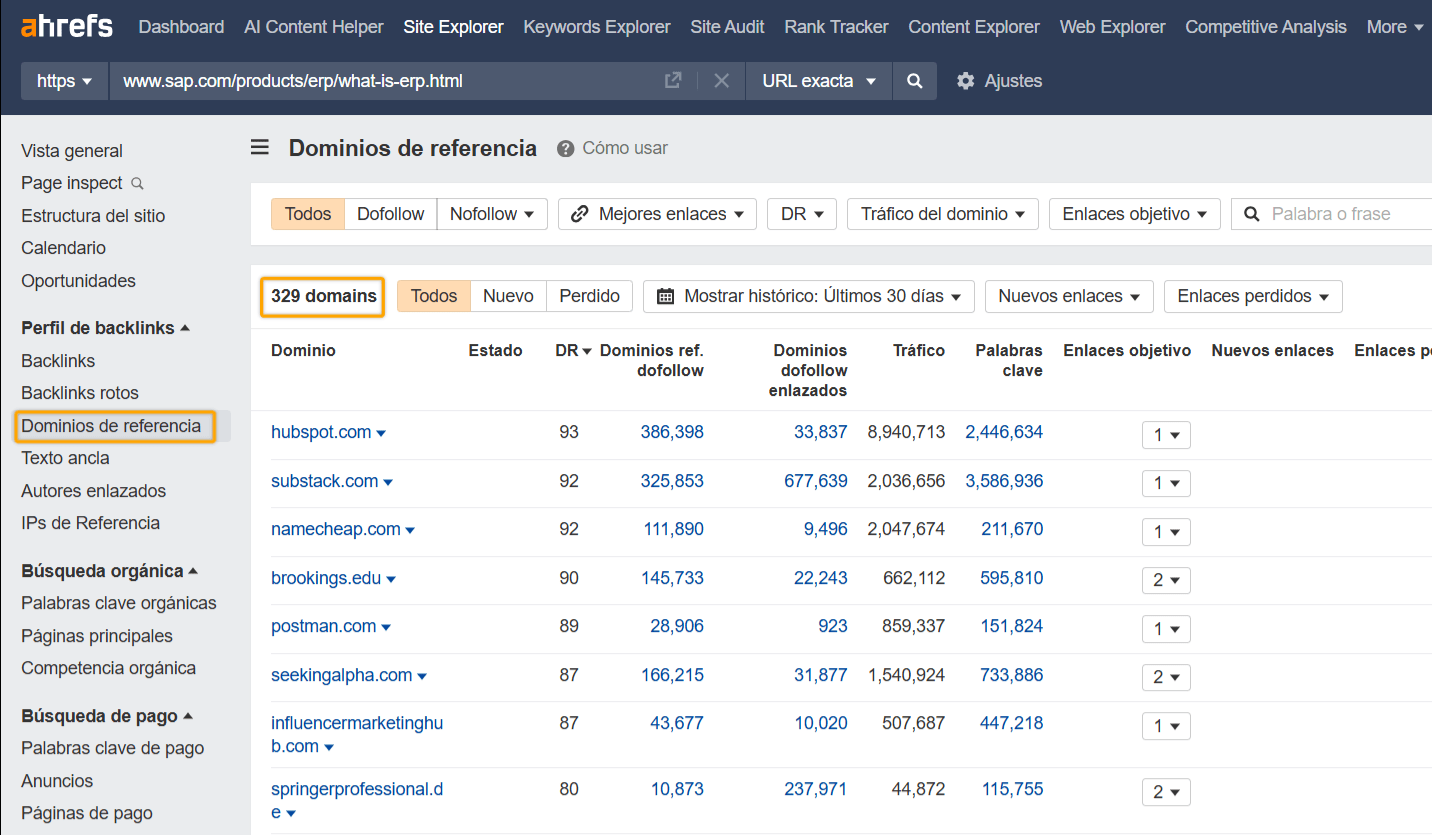Open hubspot.com domain caret menu
1432x835 pixels.
tap(381, 434)
